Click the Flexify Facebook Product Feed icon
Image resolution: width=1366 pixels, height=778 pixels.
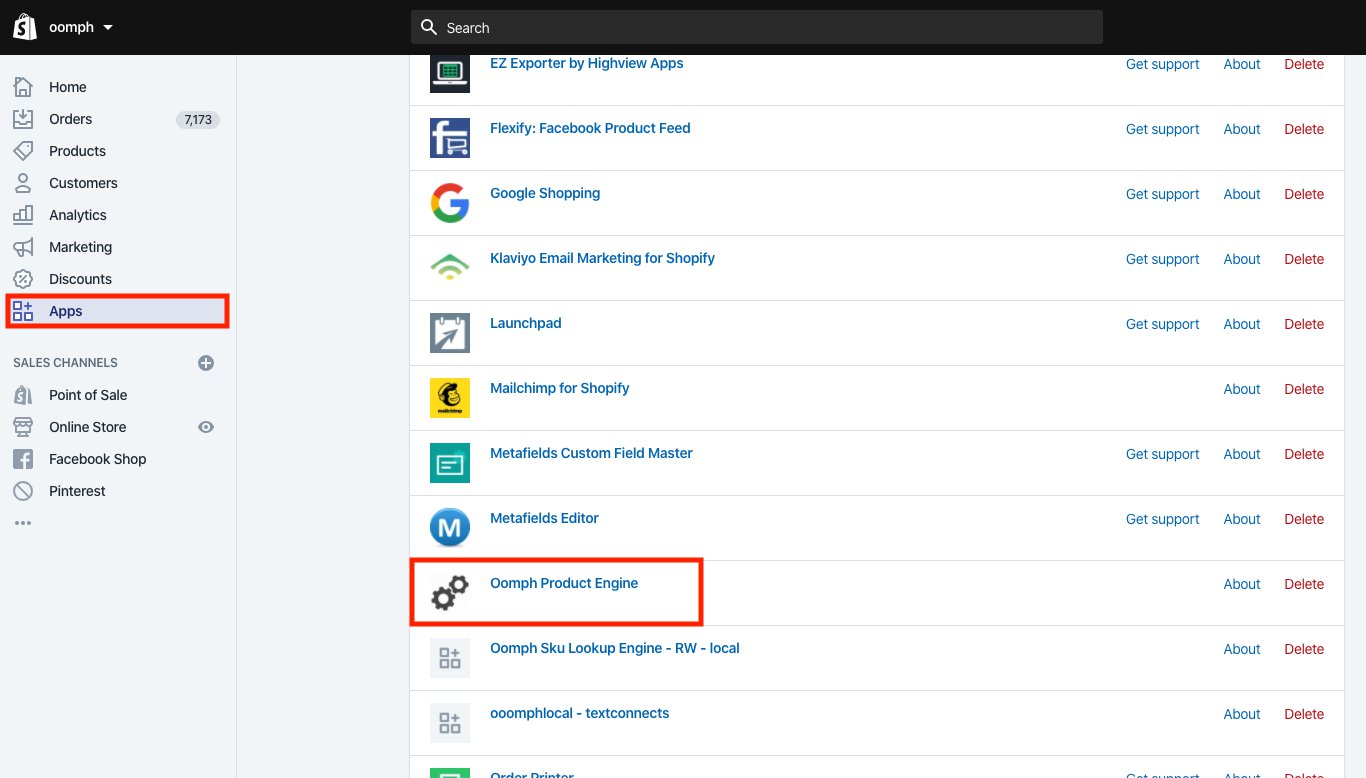(450, 138)
